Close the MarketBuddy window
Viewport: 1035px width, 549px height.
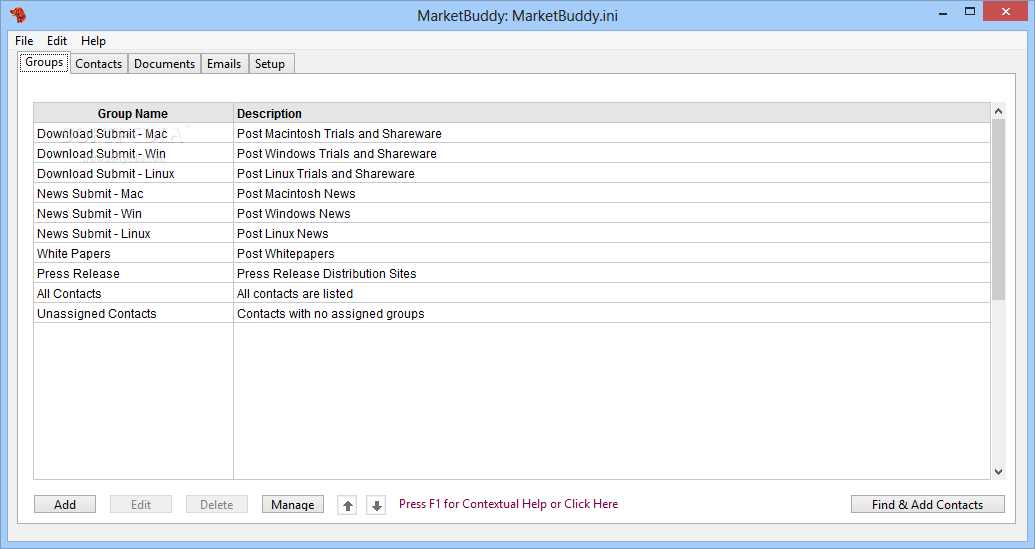pos(1006,12)
